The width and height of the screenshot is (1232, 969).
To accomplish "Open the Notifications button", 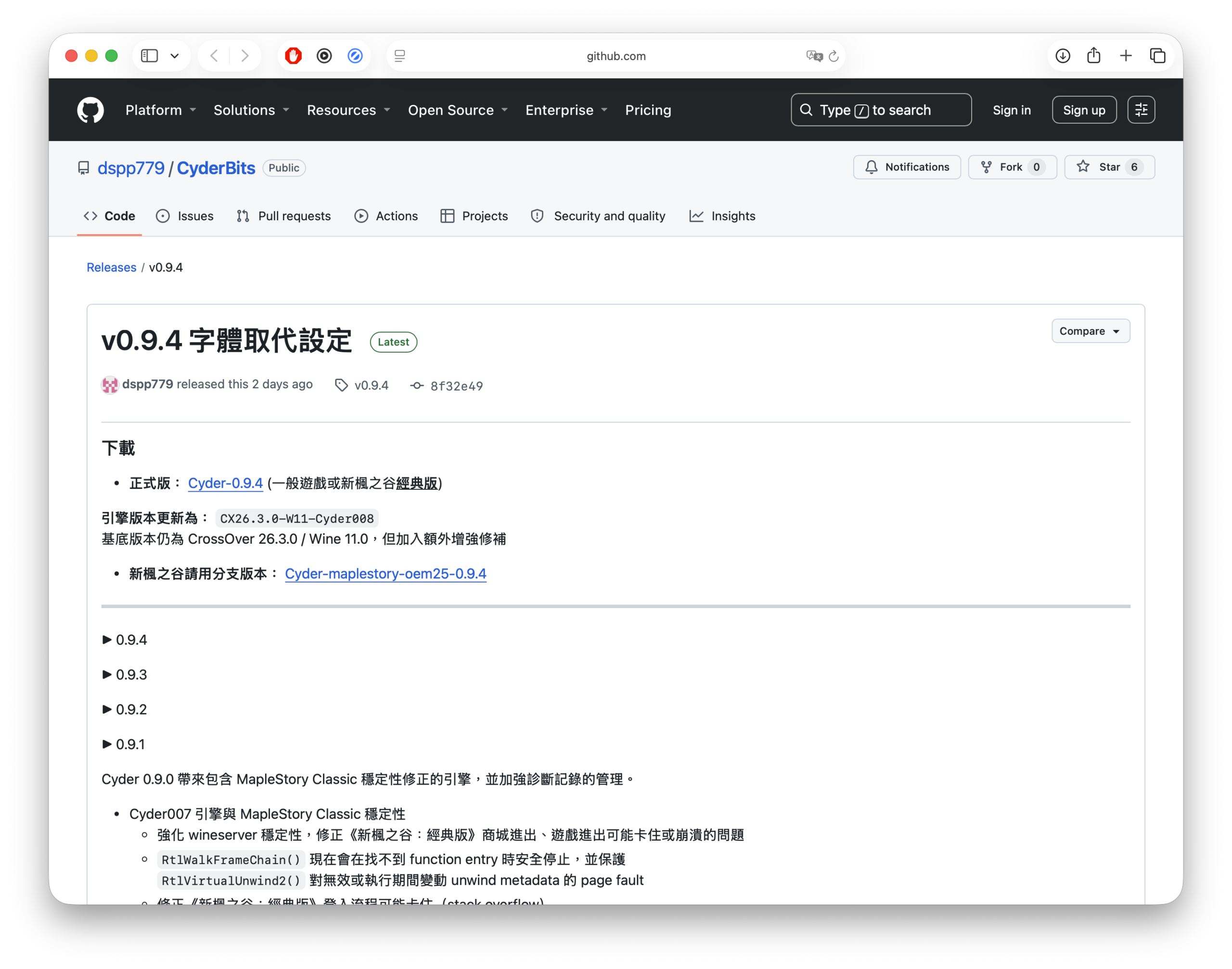I will coord(907,167).
